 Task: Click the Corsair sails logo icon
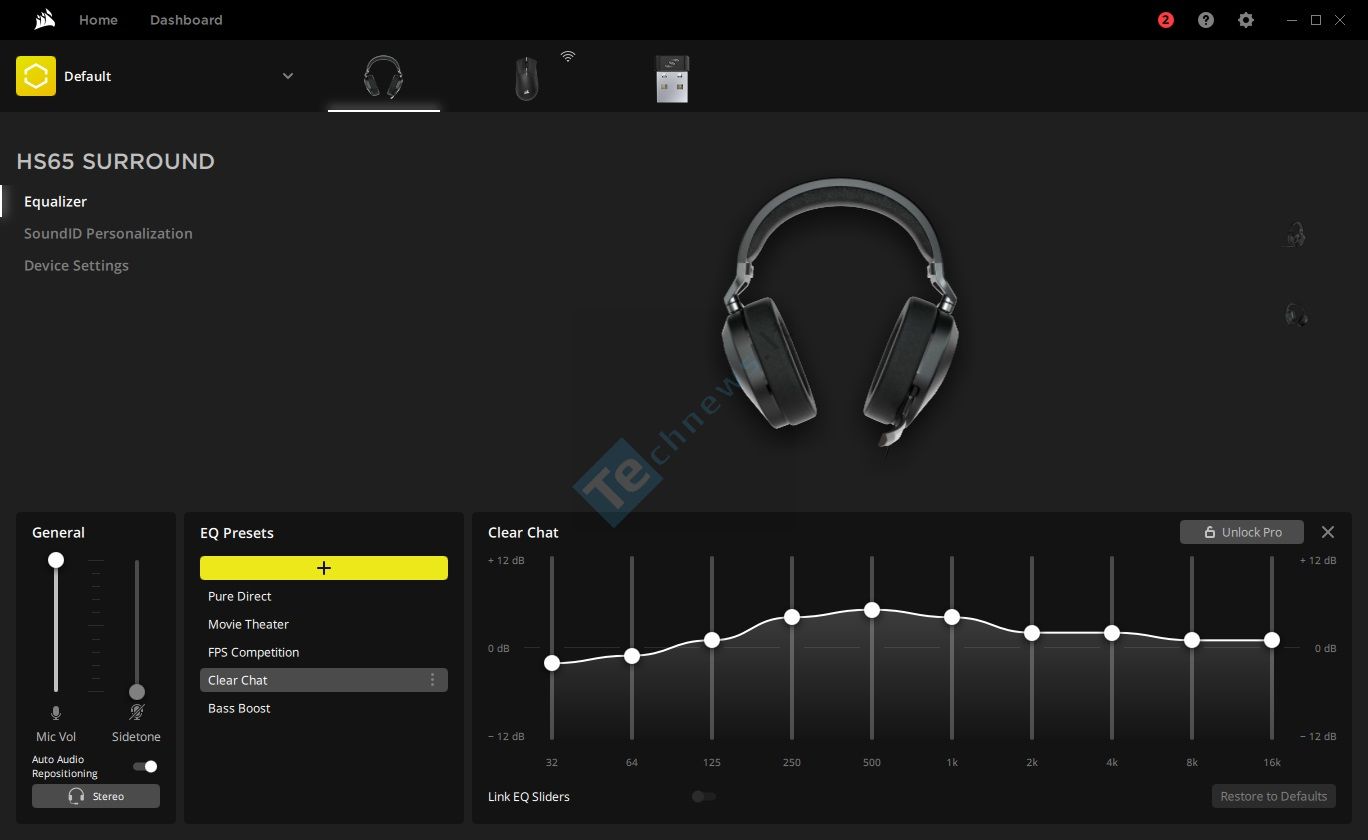(x=44, y=20)
